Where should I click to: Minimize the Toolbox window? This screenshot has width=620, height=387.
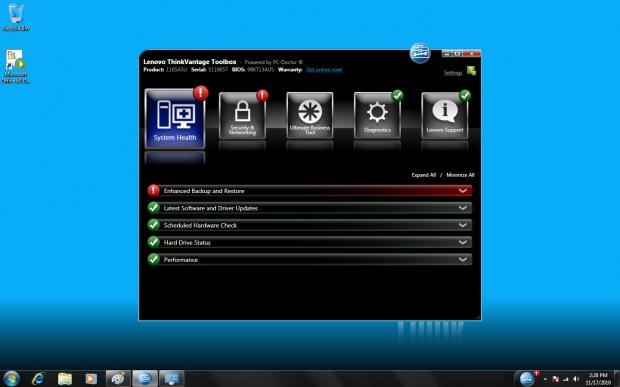pos(447,53)
